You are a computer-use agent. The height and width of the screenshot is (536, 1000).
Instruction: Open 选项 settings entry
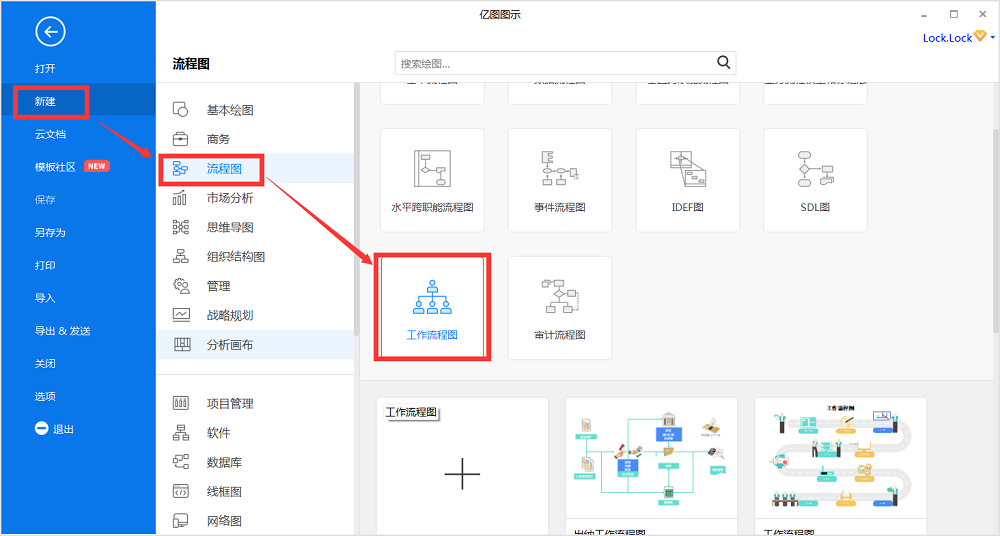[x=45, y=396]
